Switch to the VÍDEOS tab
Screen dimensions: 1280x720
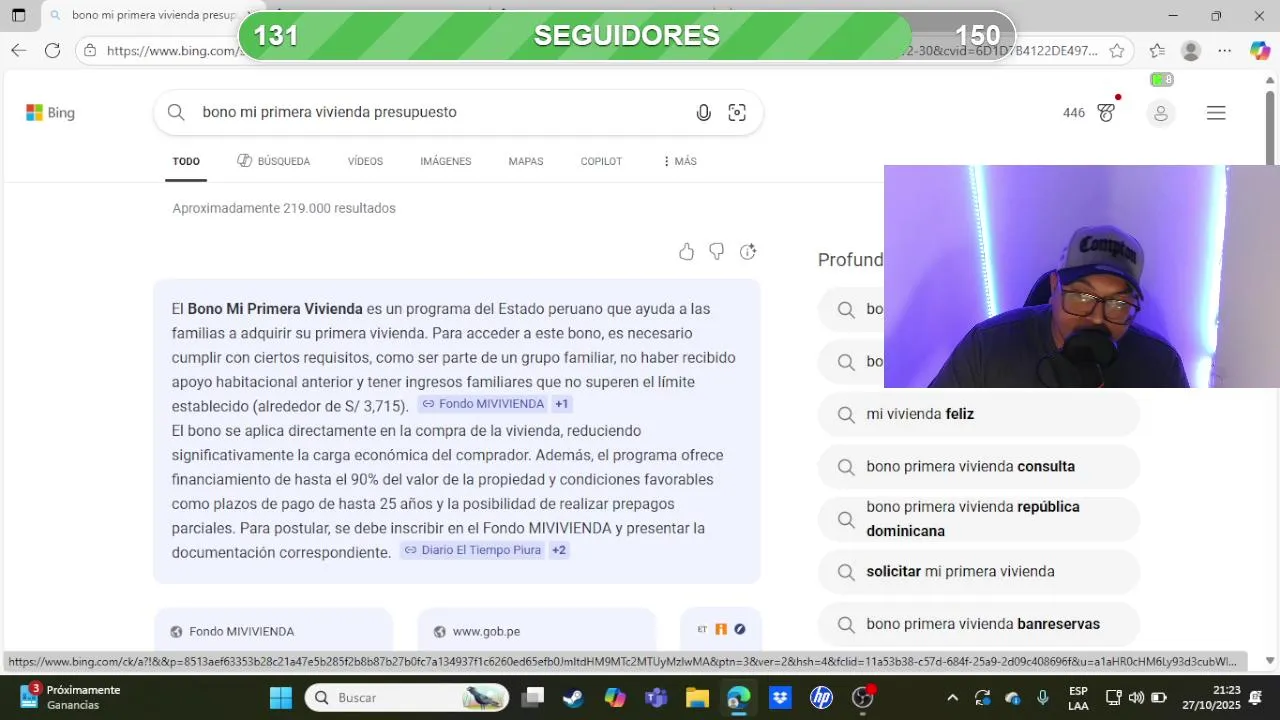pyautogui.click(x=365, y=161)
